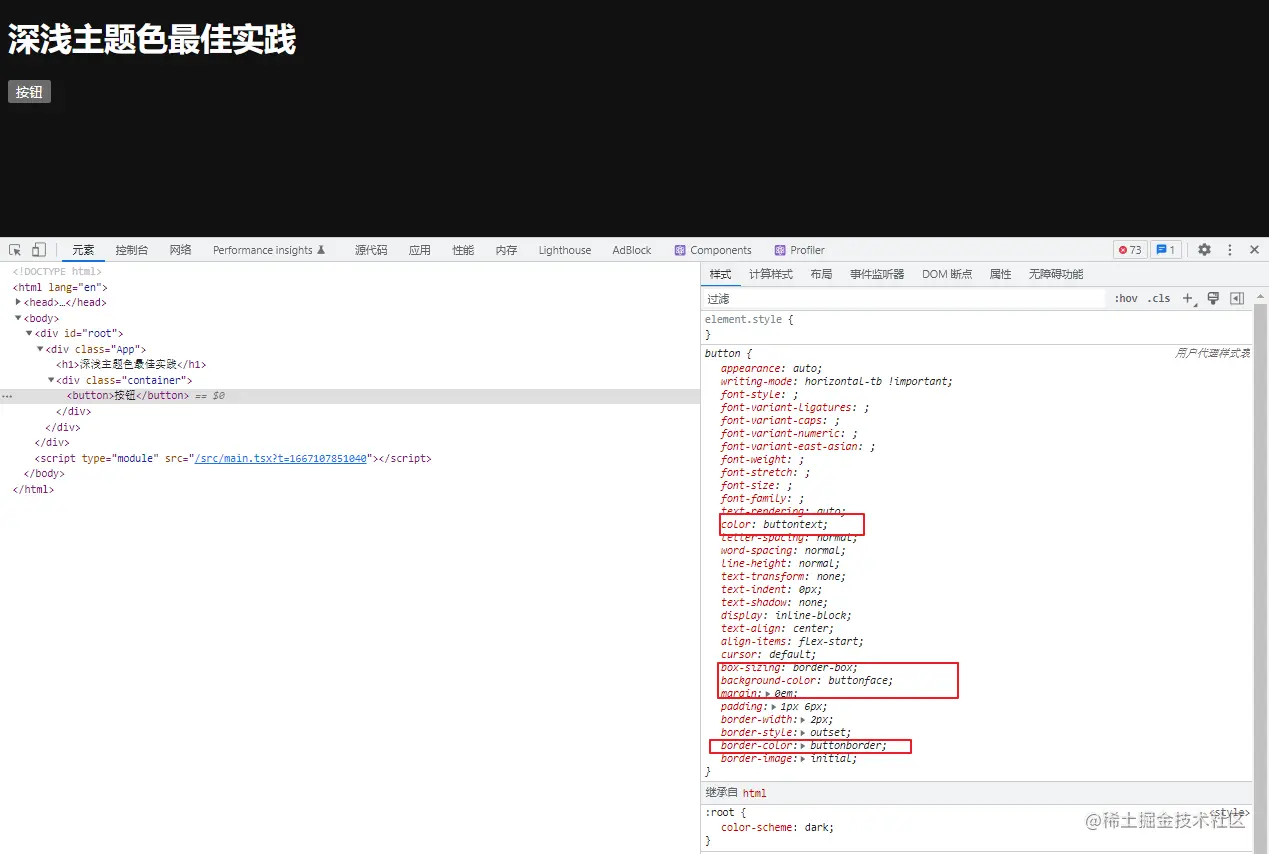
Task: Select the 样式 sidebar tab
Action: 720,274
